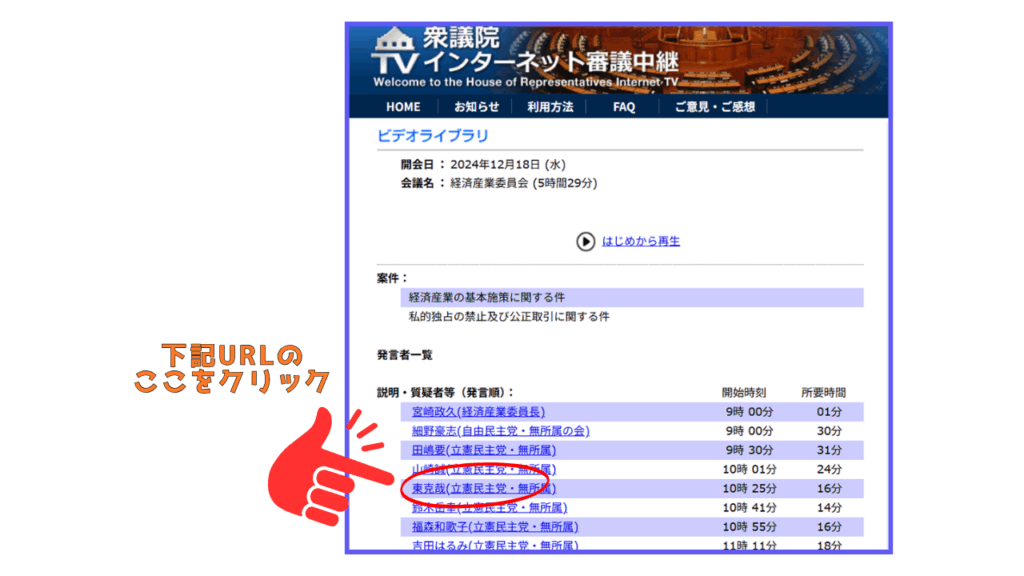The width and height of the screenshot is (1024, 576).
Task: Open ご意見・ご感想 in navigation bar
Action: coord(714,106)
